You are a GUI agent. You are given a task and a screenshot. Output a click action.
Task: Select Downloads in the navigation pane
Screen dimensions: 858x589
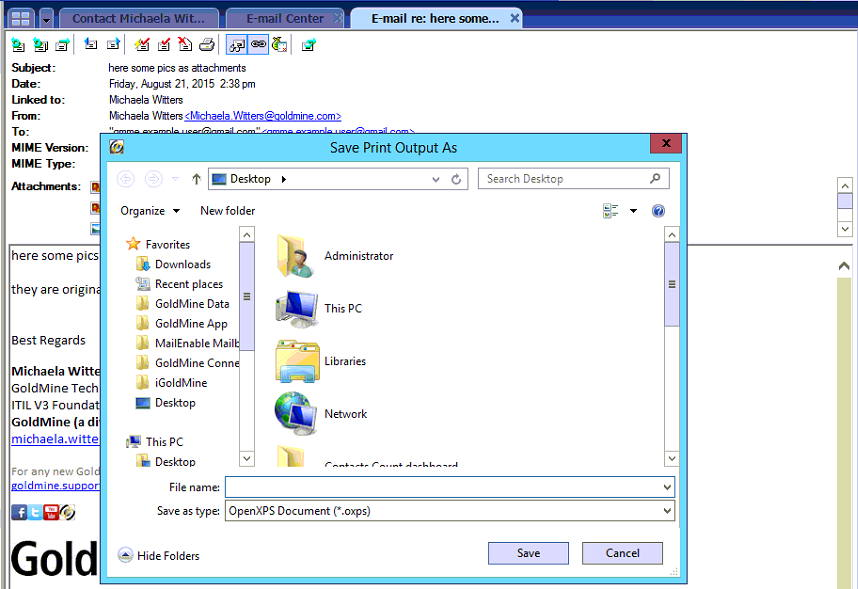click(182, 264)
